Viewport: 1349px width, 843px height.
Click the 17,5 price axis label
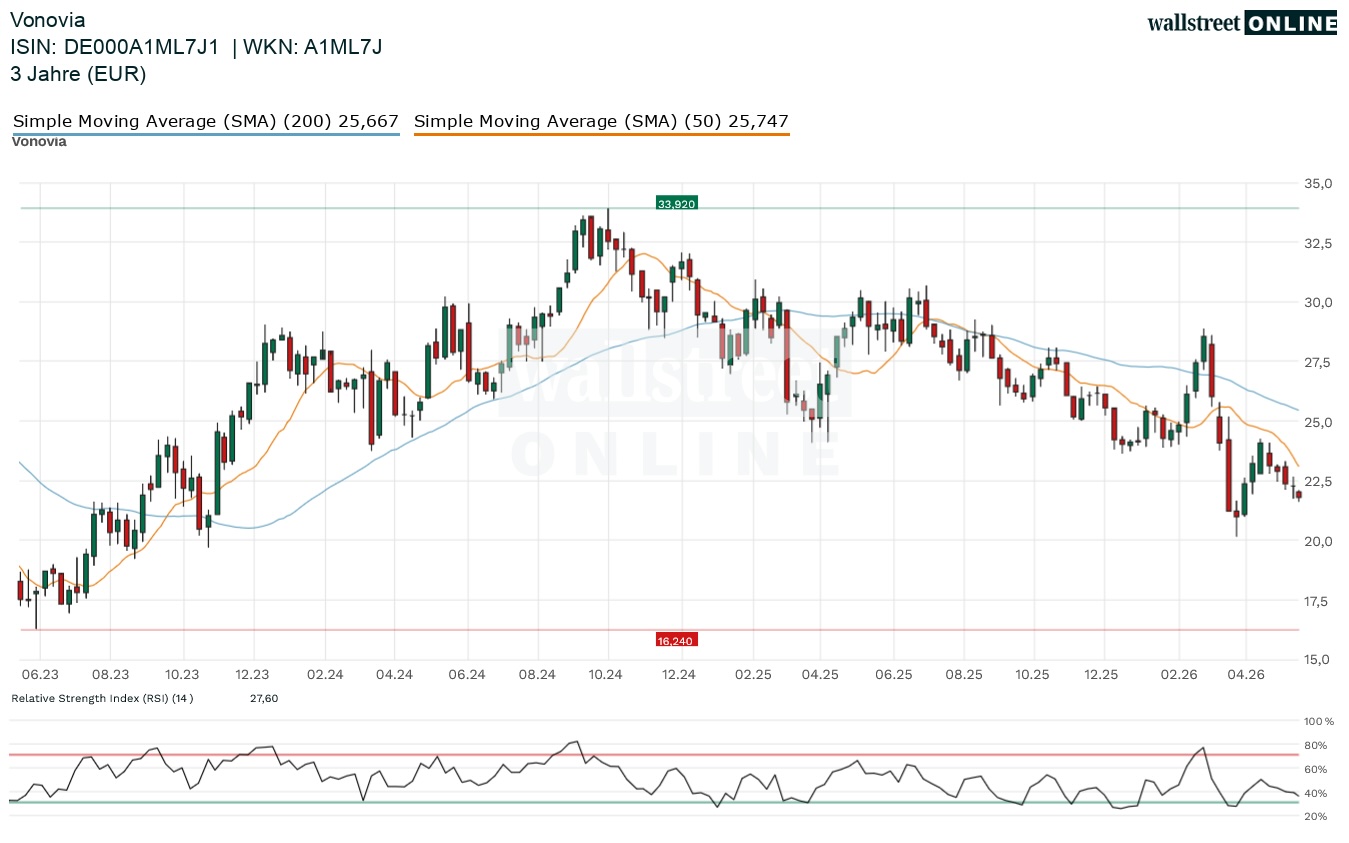click(x=1316, y=601)
